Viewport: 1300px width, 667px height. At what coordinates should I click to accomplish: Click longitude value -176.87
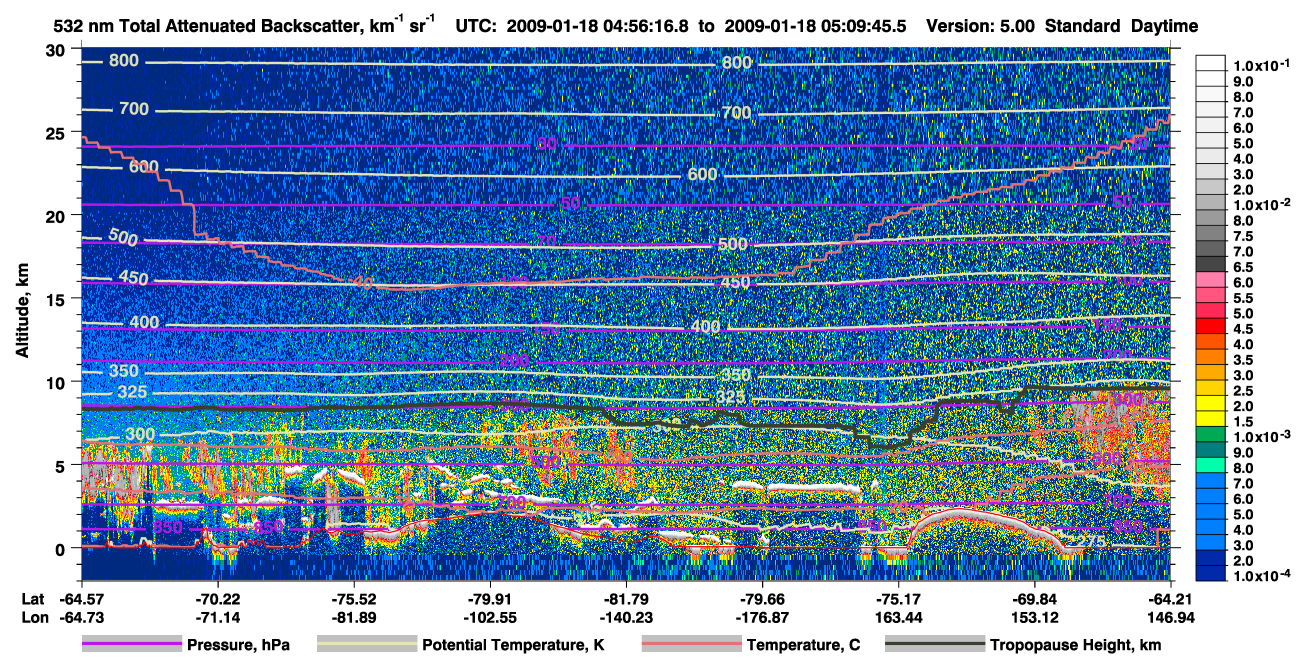pyautogui.click(x=762, y=616)
